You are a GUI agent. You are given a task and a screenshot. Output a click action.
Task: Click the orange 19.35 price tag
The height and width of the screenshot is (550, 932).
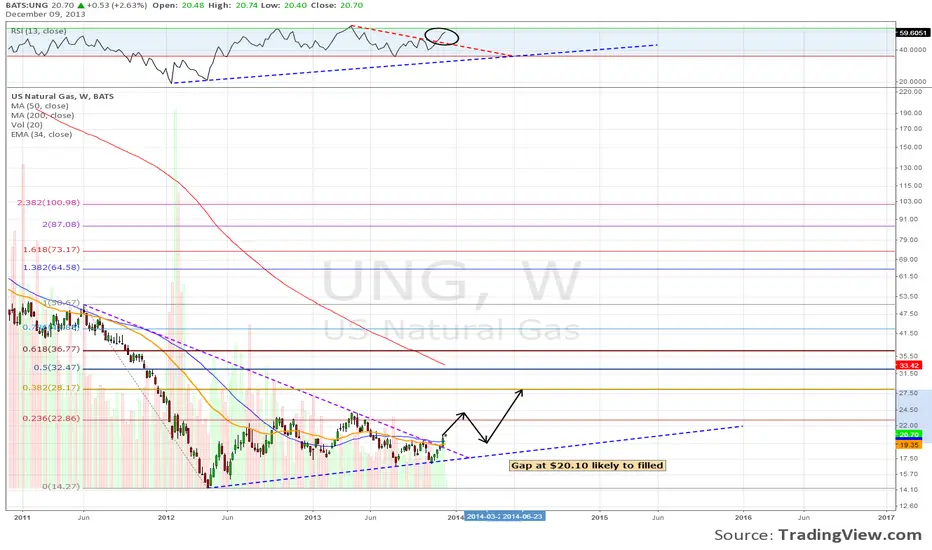909,445
